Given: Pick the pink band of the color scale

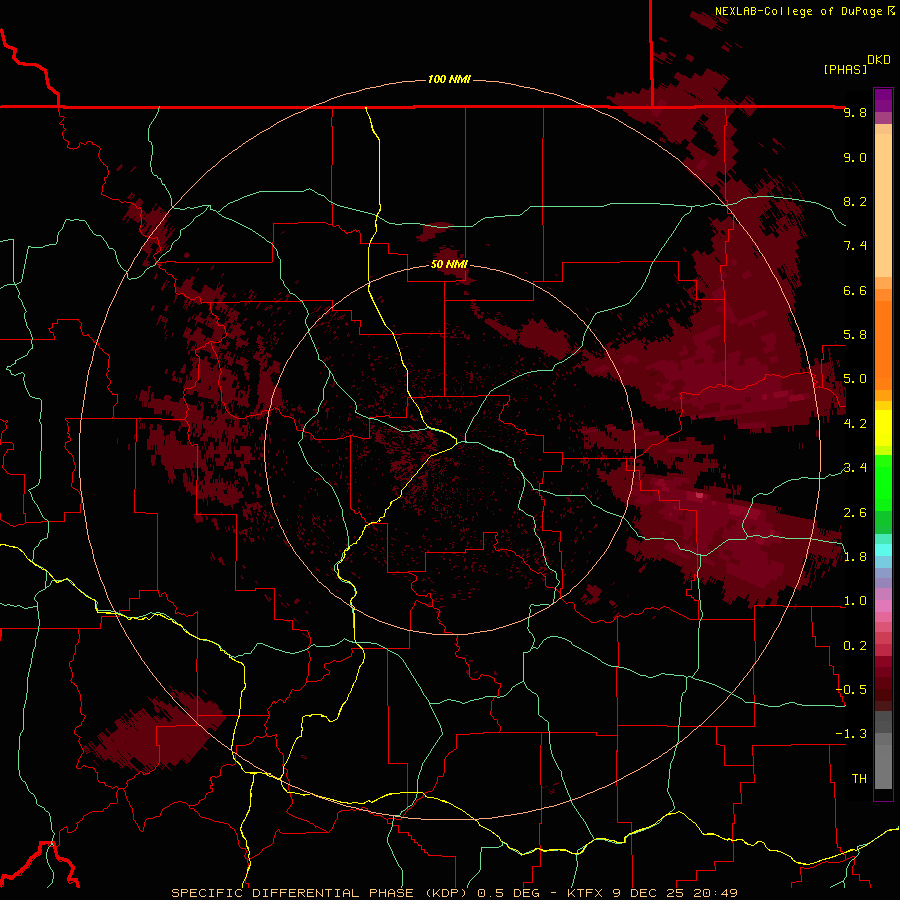Looking at the screenshot, I should click(883, 606).
